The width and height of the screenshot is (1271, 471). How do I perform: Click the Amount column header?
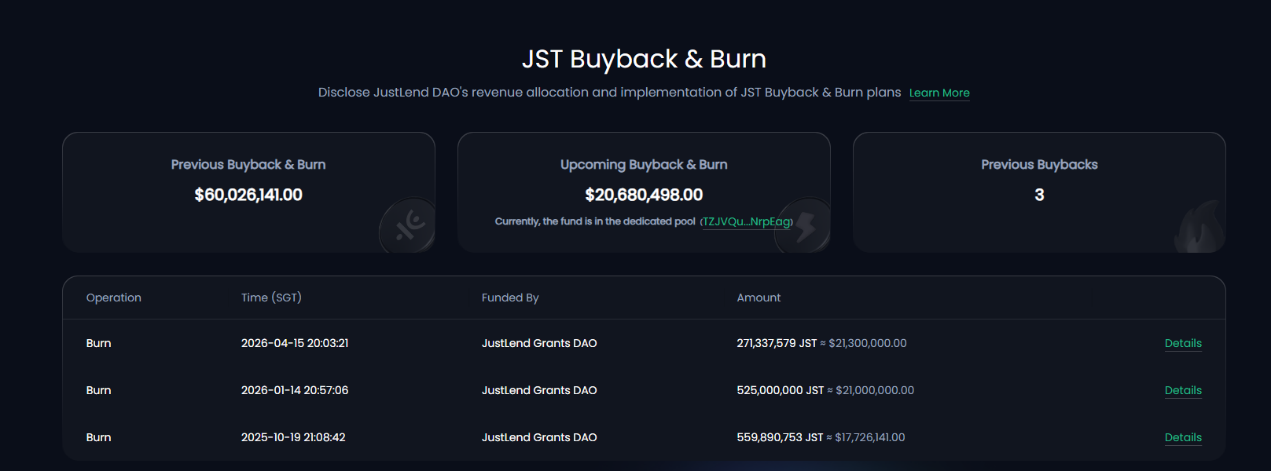coord(759,298)
